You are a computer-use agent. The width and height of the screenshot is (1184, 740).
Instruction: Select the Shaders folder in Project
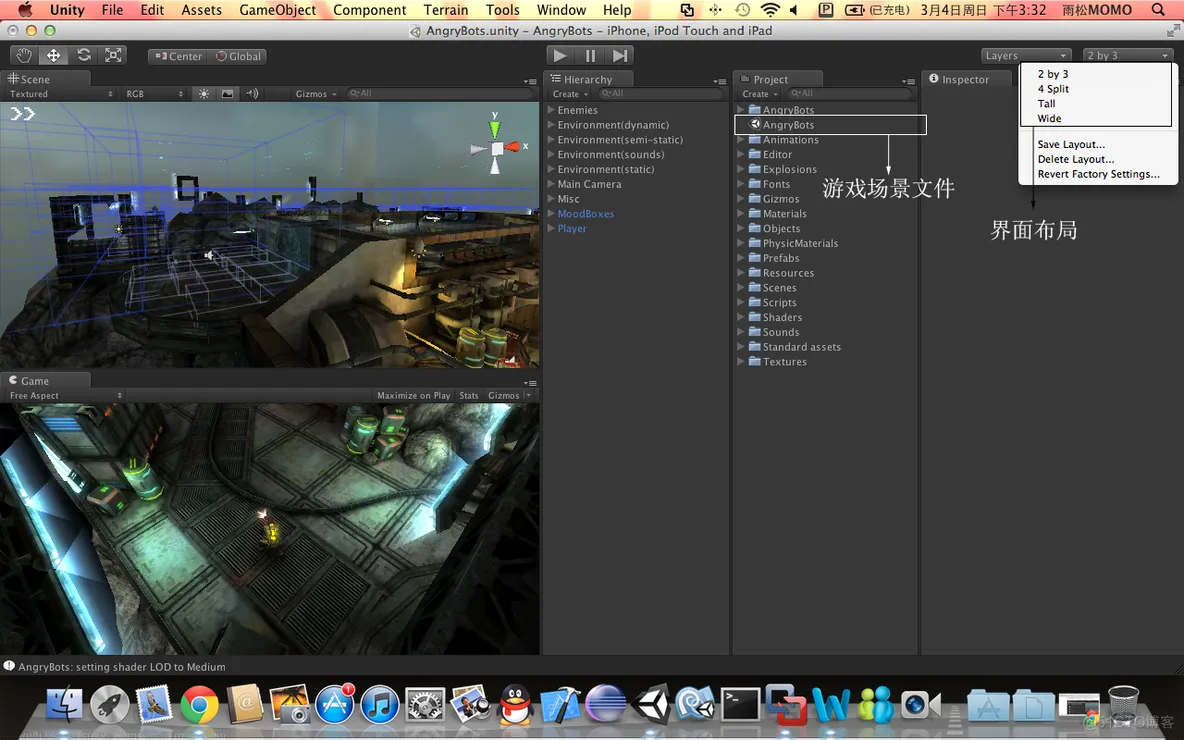[782, 317]
